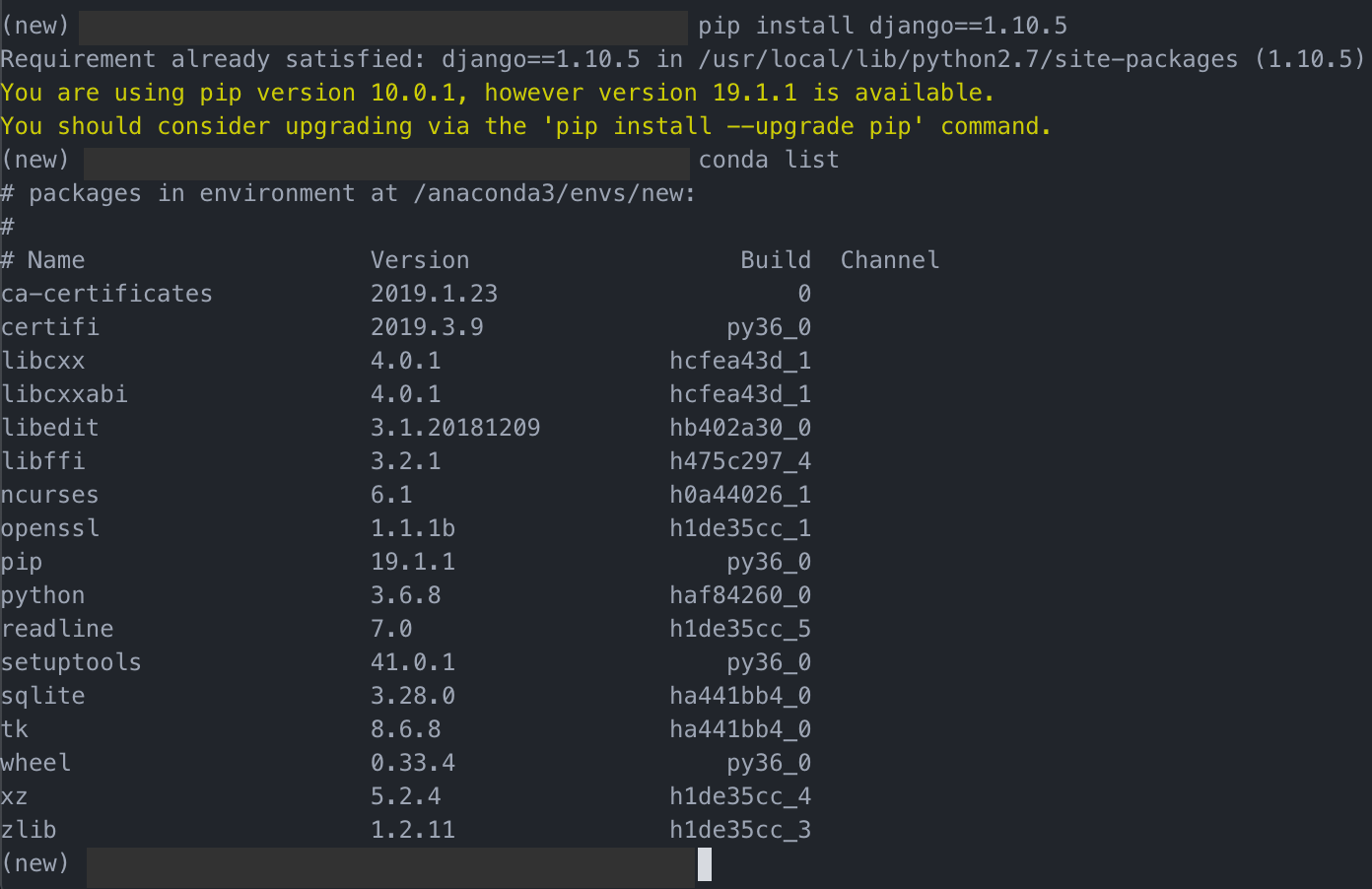Click version '19.1.1' in the pip row
The height and width of the screenshot is (889, 1372).
(x=413, y=562)
